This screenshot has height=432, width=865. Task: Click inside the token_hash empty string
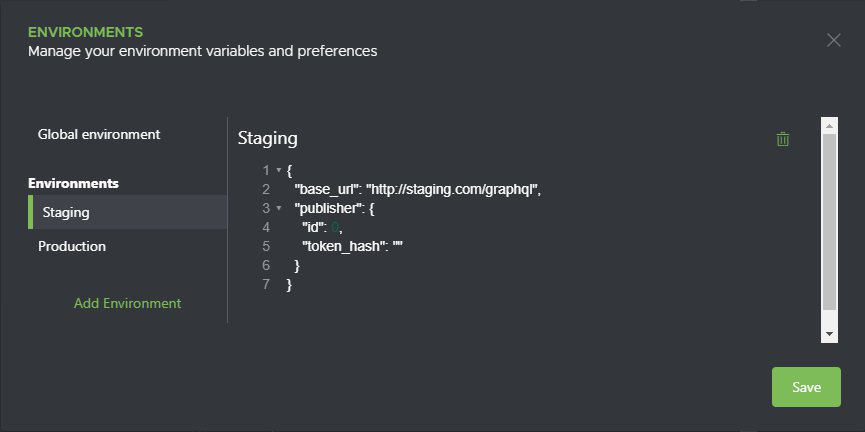tap(398, 246)
